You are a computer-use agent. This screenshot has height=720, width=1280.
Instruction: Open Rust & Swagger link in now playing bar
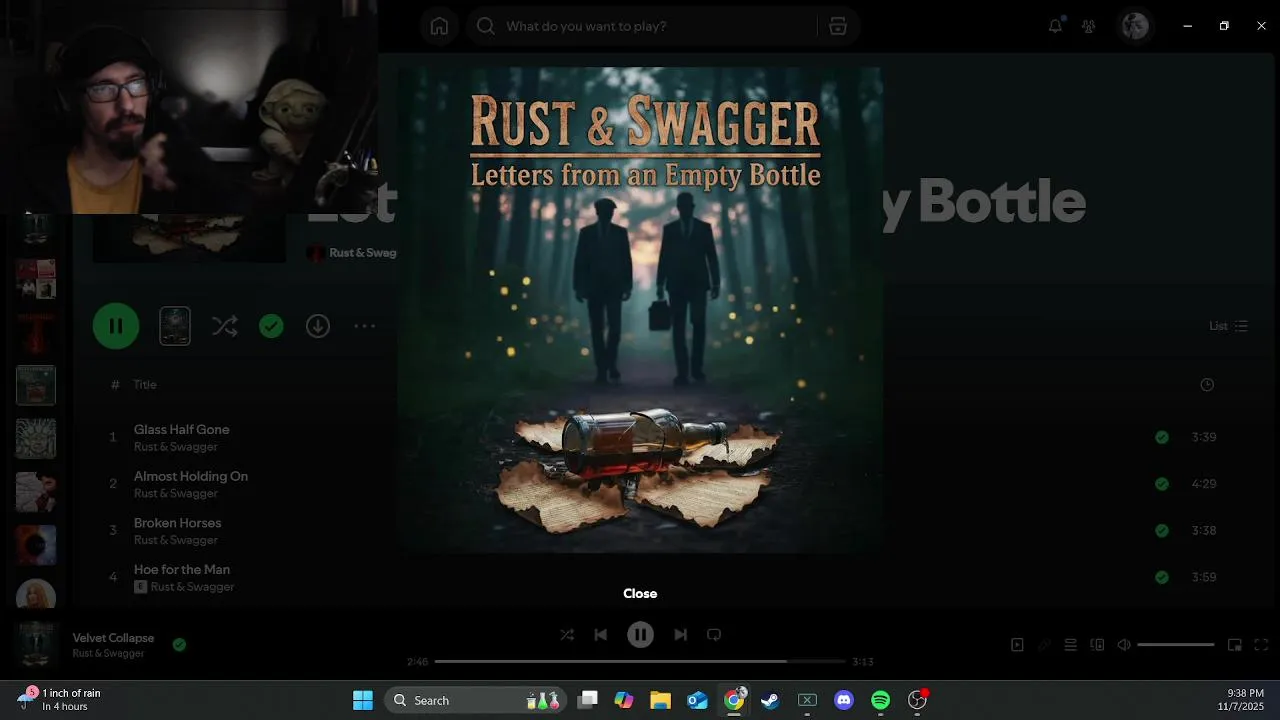pos(108,654)
